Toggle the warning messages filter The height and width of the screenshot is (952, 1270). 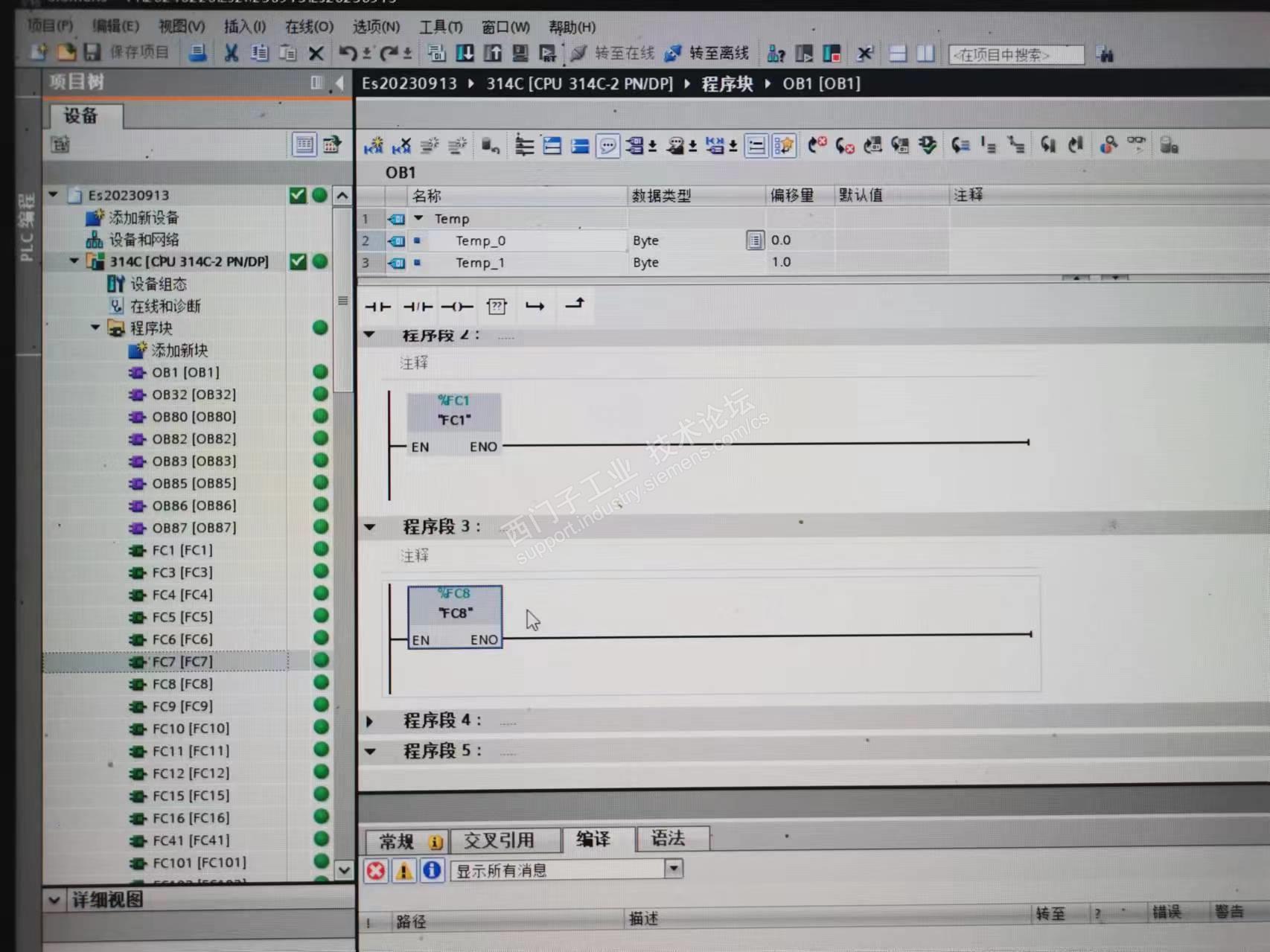tap(404, 870)
